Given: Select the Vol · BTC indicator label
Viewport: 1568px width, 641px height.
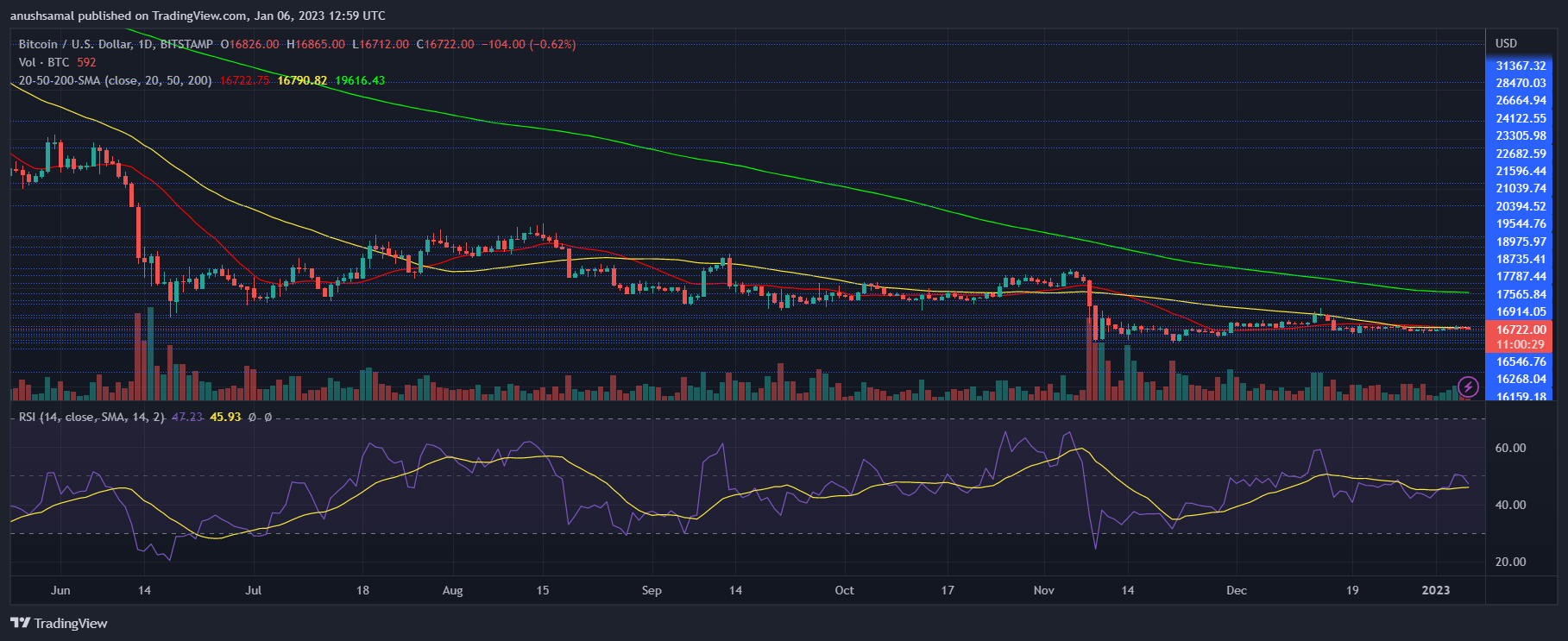Looking at the screenshot, I should pyautogui.click(x=45, y=62).
